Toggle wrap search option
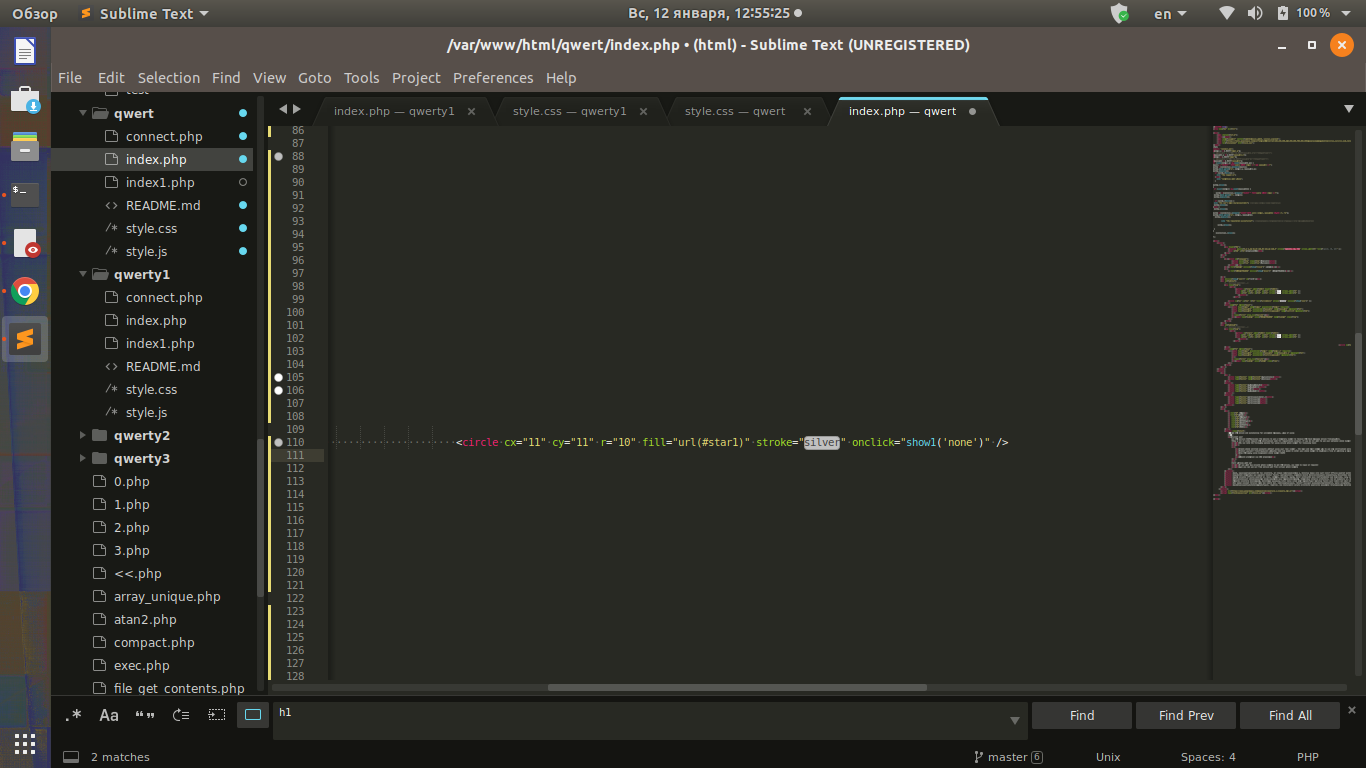The width and height of the screenshot is (1366, 768). pyautogui.click(x=181, y=715)
